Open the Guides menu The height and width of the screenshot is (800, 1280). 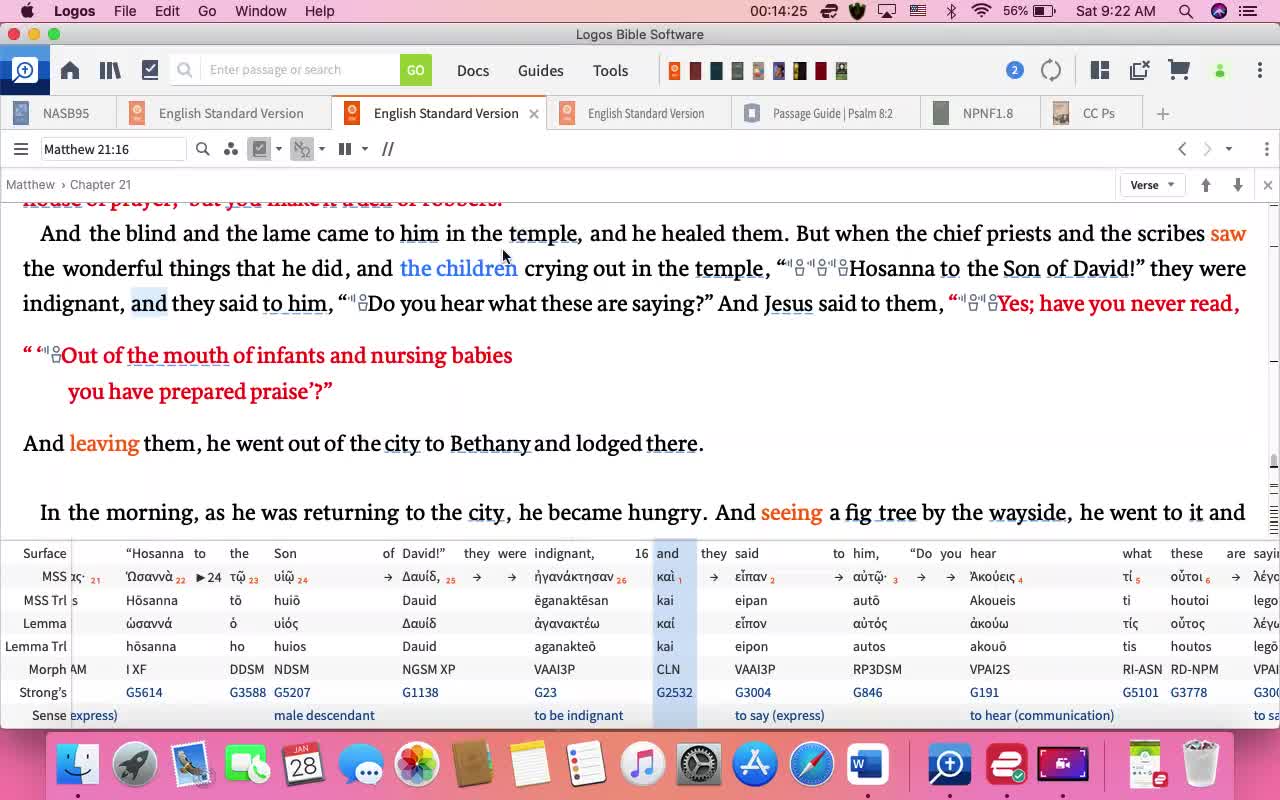[x=541, y=70]
